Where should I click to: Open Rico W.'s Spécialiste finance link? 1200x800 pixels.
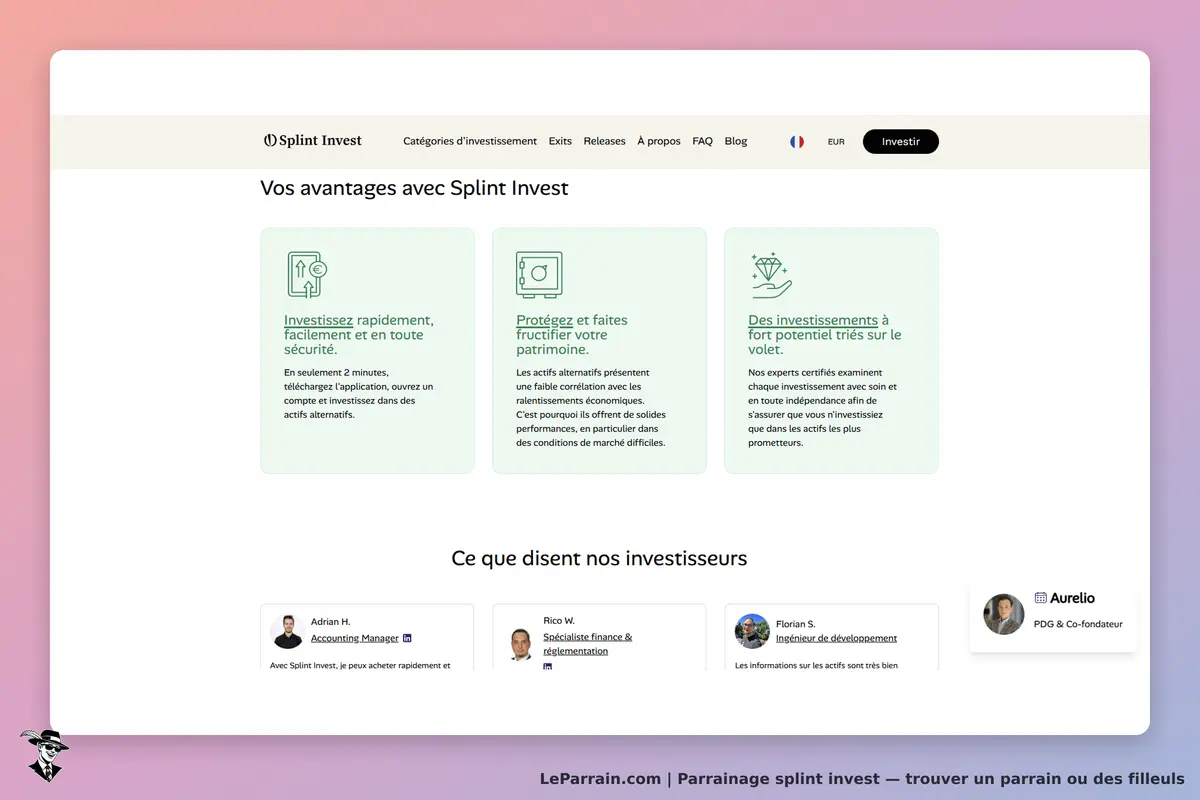pyautogui.click(x=587, y=644)
